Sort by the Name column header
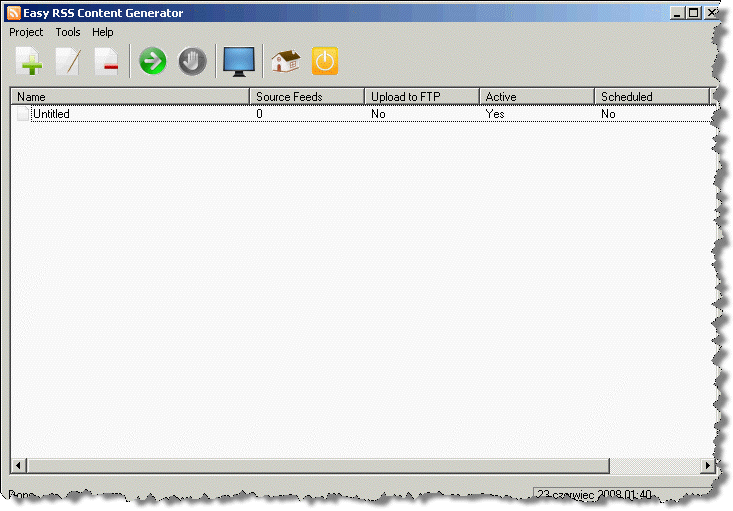Image resolution: width=733 pixels, height=511 pixels. click(x=130, y=96)
